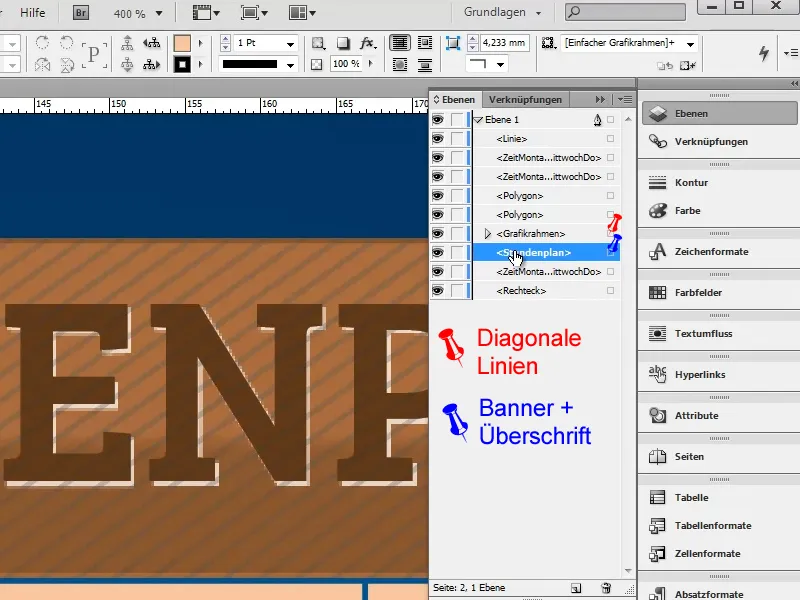The width and height of the screenshot is (800, 600).
Task: Open the [Einfacher Grafikrahmen]+ object style dropdown
Action: pos(690,44)
